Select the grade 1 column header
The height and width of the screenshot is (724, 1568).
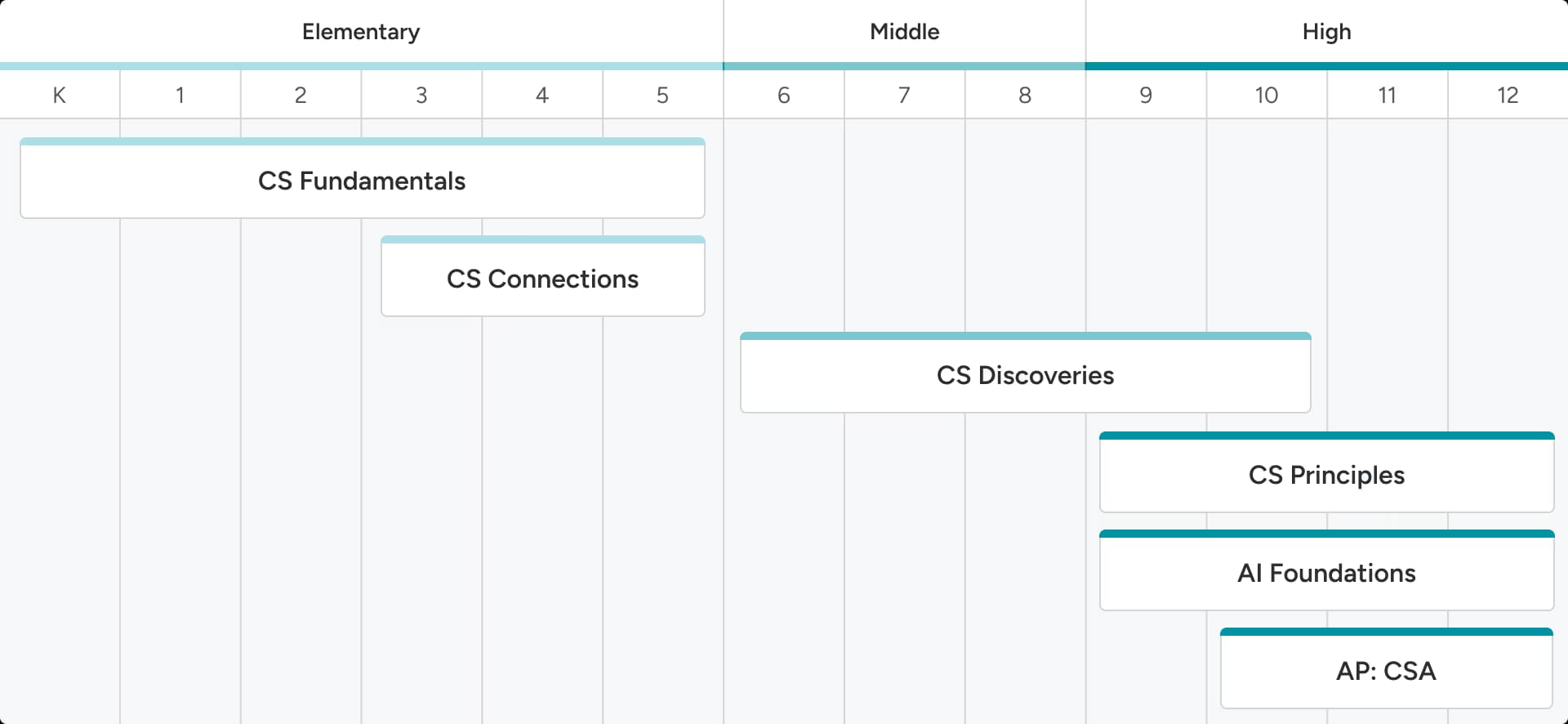180,96
